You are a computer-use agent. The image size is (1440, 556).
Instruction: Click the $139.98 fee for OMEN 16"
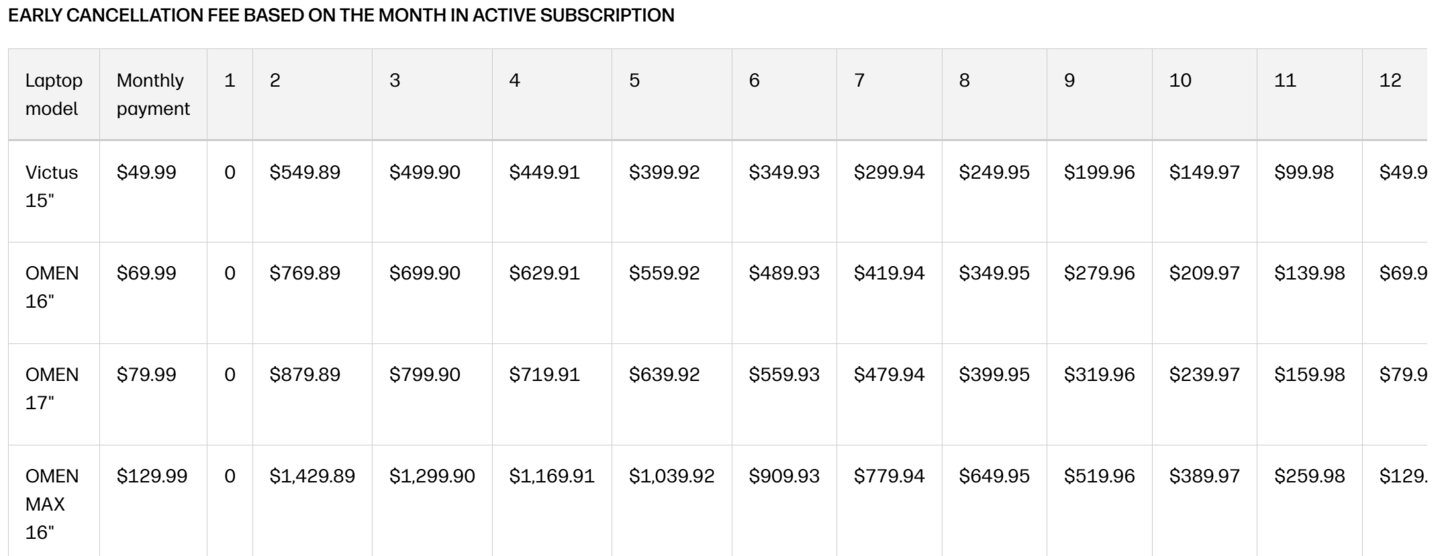(1309, 273)
